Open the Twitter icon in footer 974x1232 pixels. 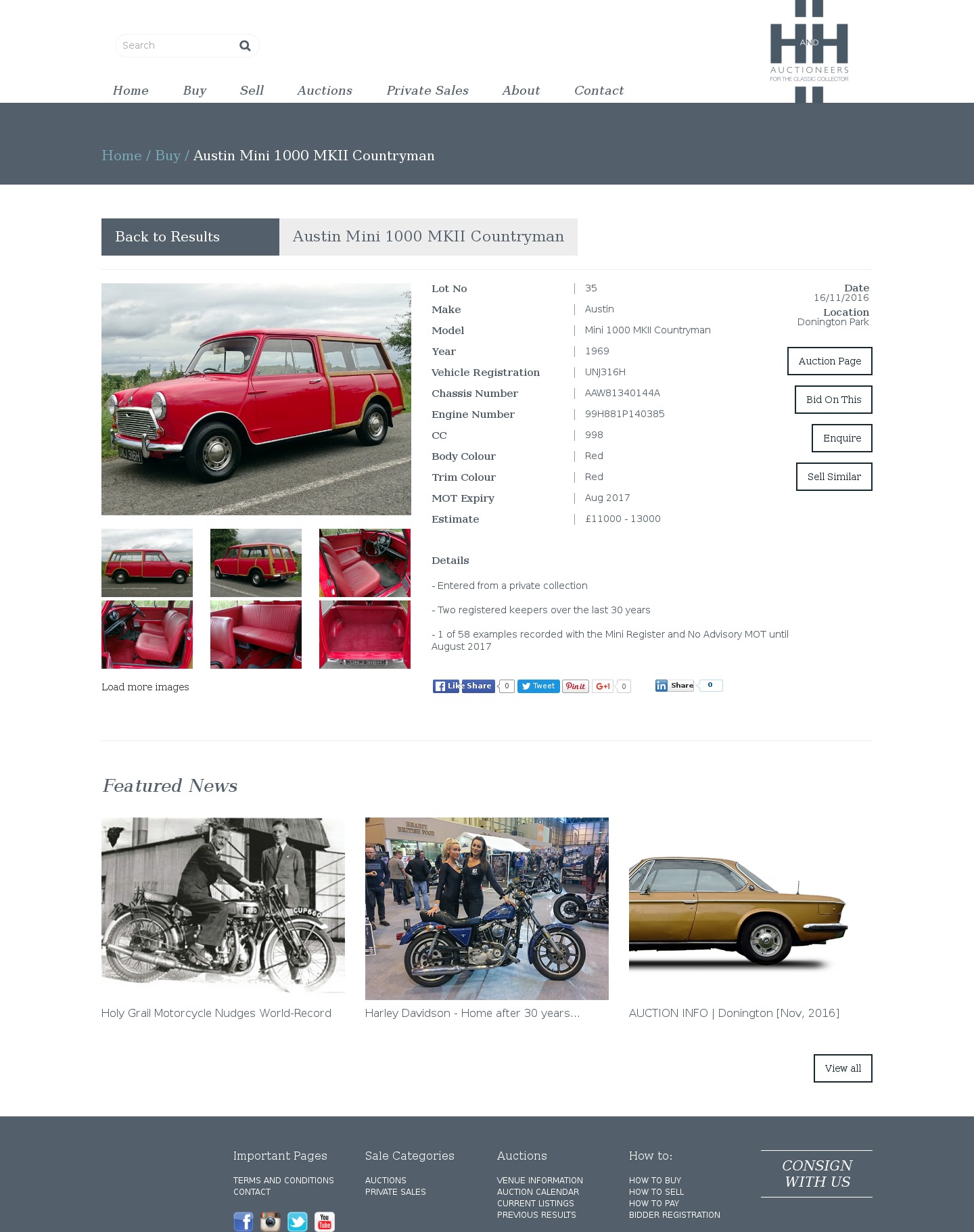pos(298,1221)
